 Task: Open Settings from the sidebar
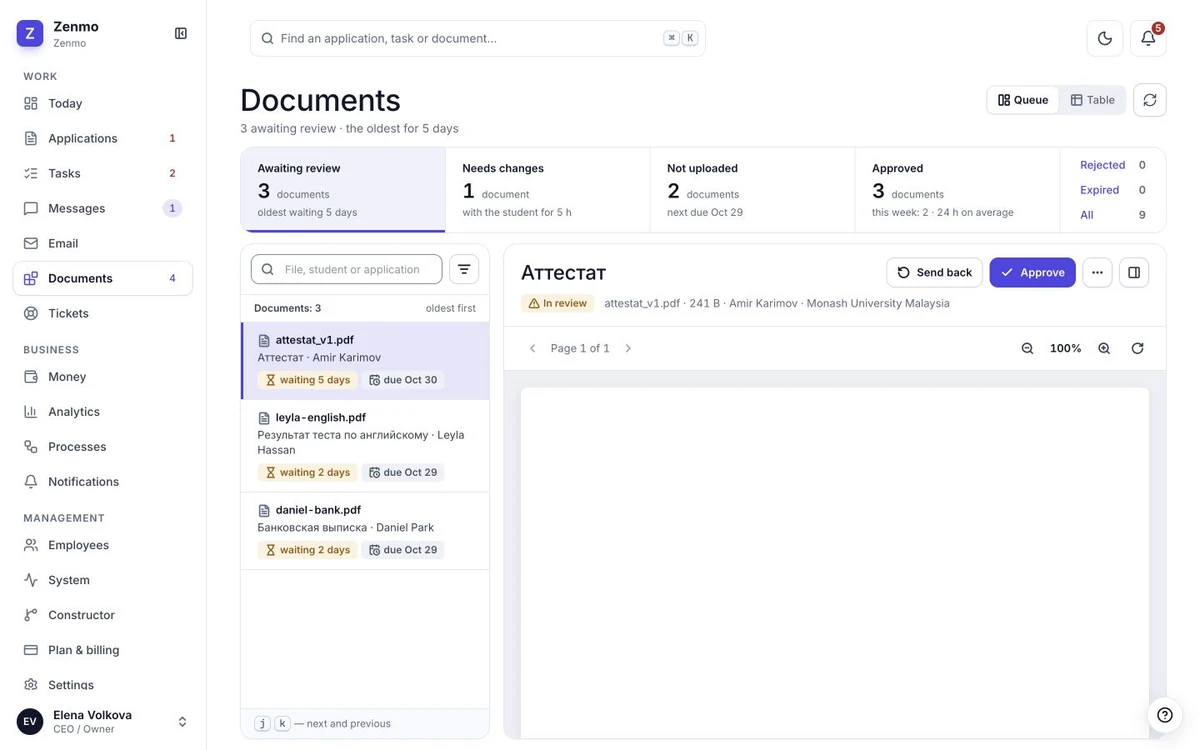(103, 685)
